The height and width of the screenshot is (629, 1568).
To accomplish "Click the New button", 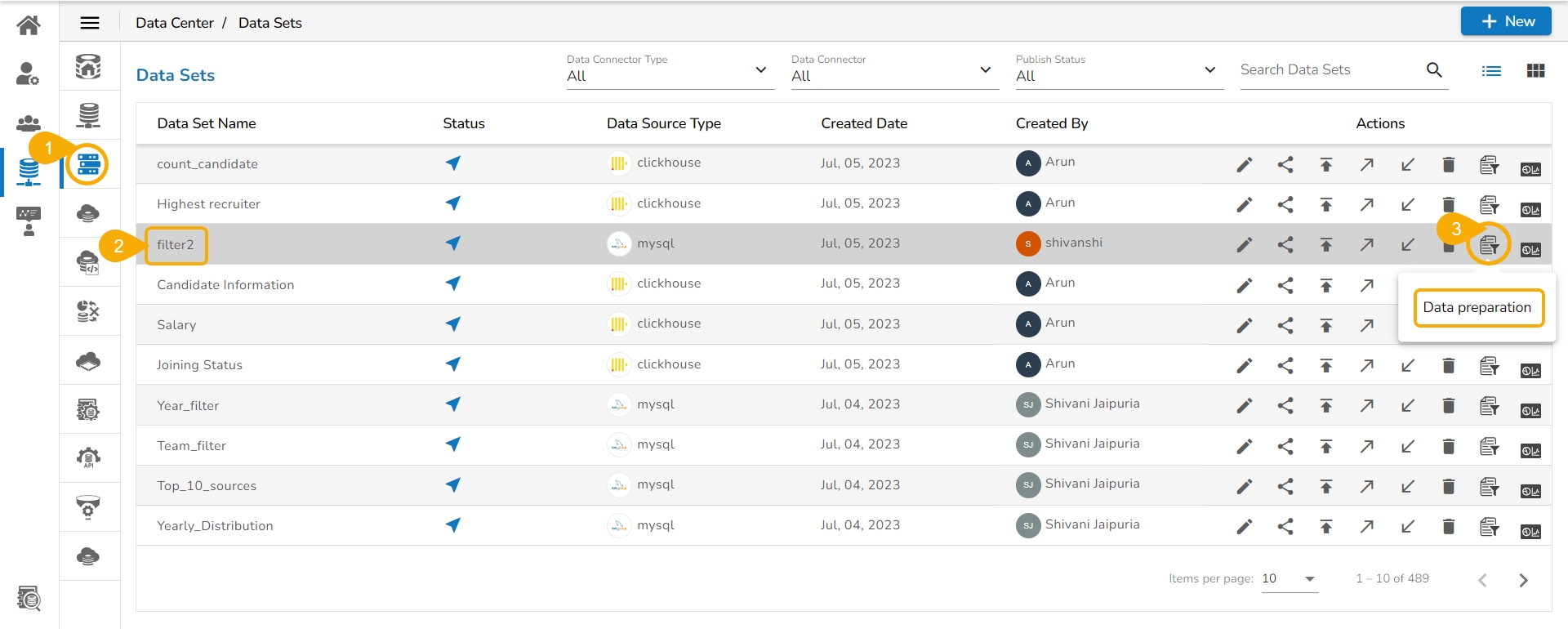I will [x=1505, y=22].
